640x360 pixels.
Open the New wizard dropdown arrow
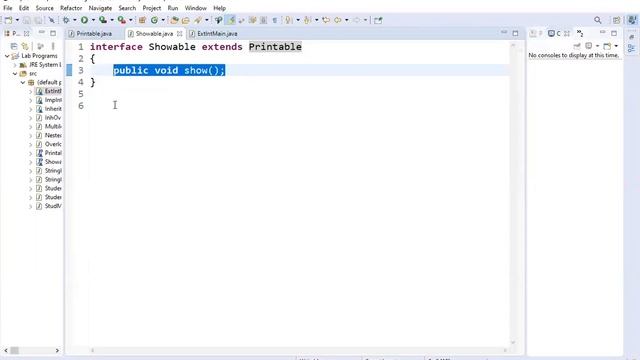(x=17, y=20)
